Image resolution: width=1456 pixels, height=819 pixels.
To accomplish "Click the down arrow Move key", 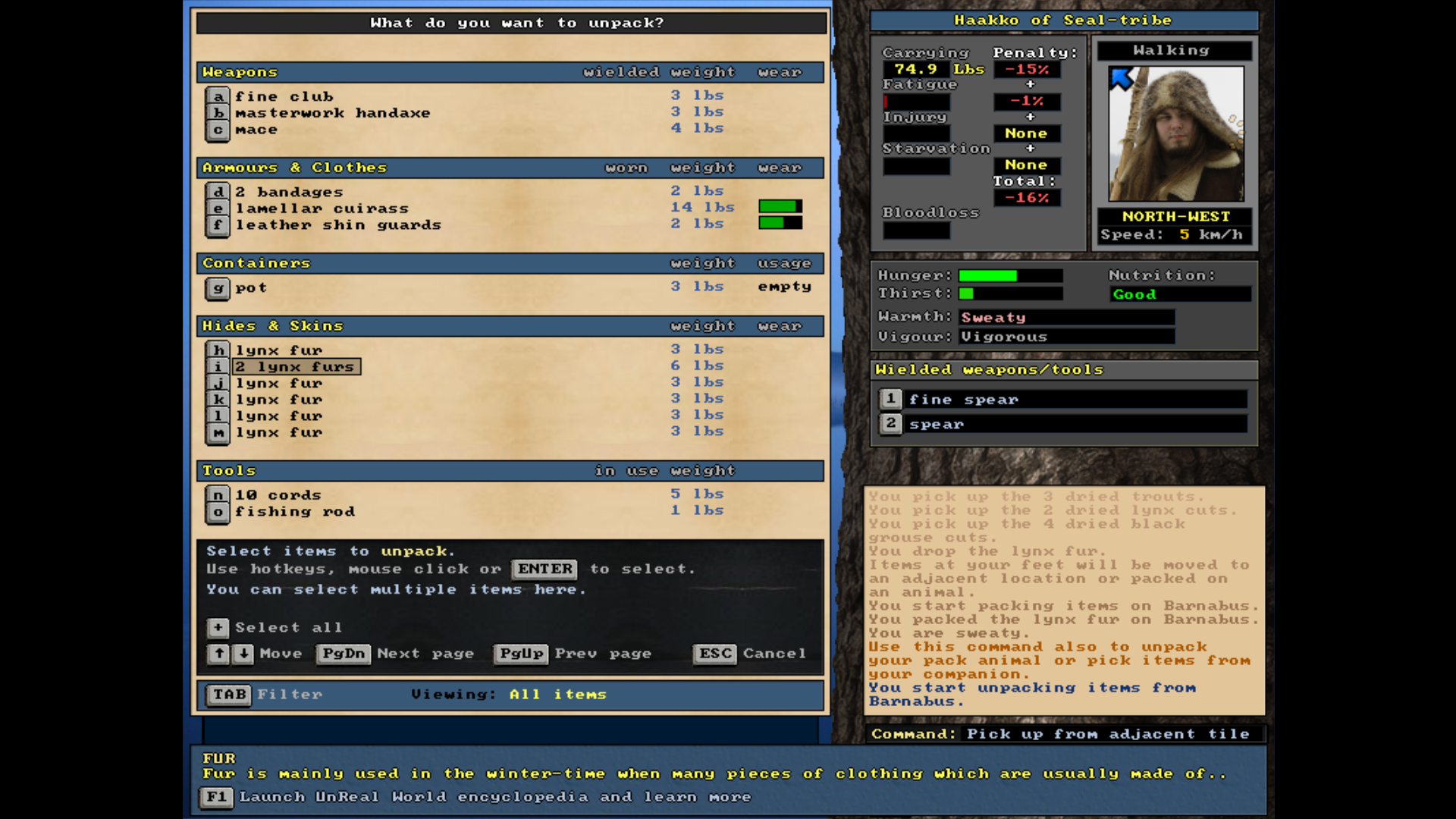I will pyautogui.click(x=243, y=654).
